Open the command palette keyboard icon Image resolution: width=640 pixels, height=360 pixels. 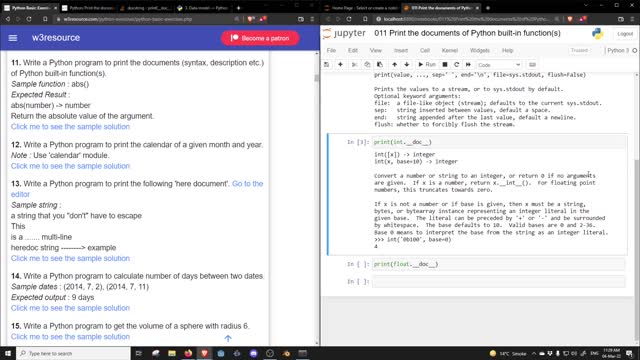click(x=532, y=64)
